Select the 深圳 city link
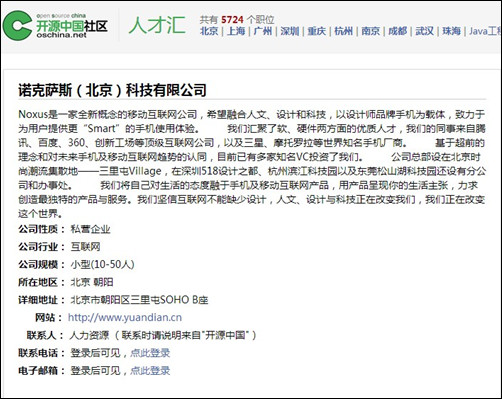Screen dimensions: 502x399 [290, 31]
